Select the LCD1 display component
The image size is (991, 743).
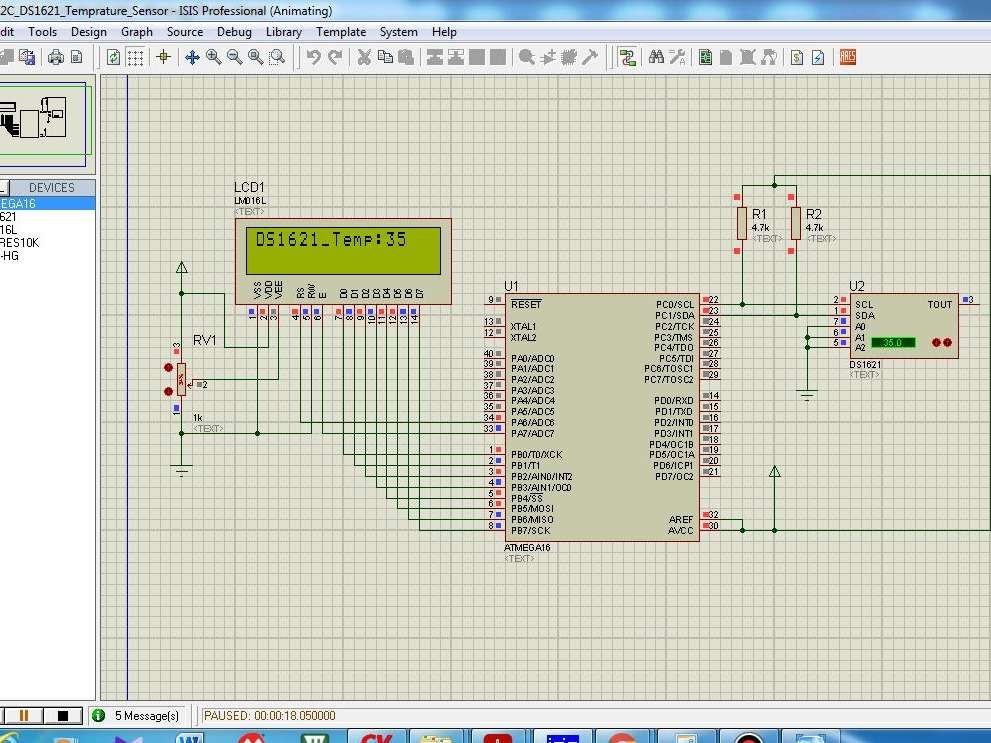tap(343, 262)
